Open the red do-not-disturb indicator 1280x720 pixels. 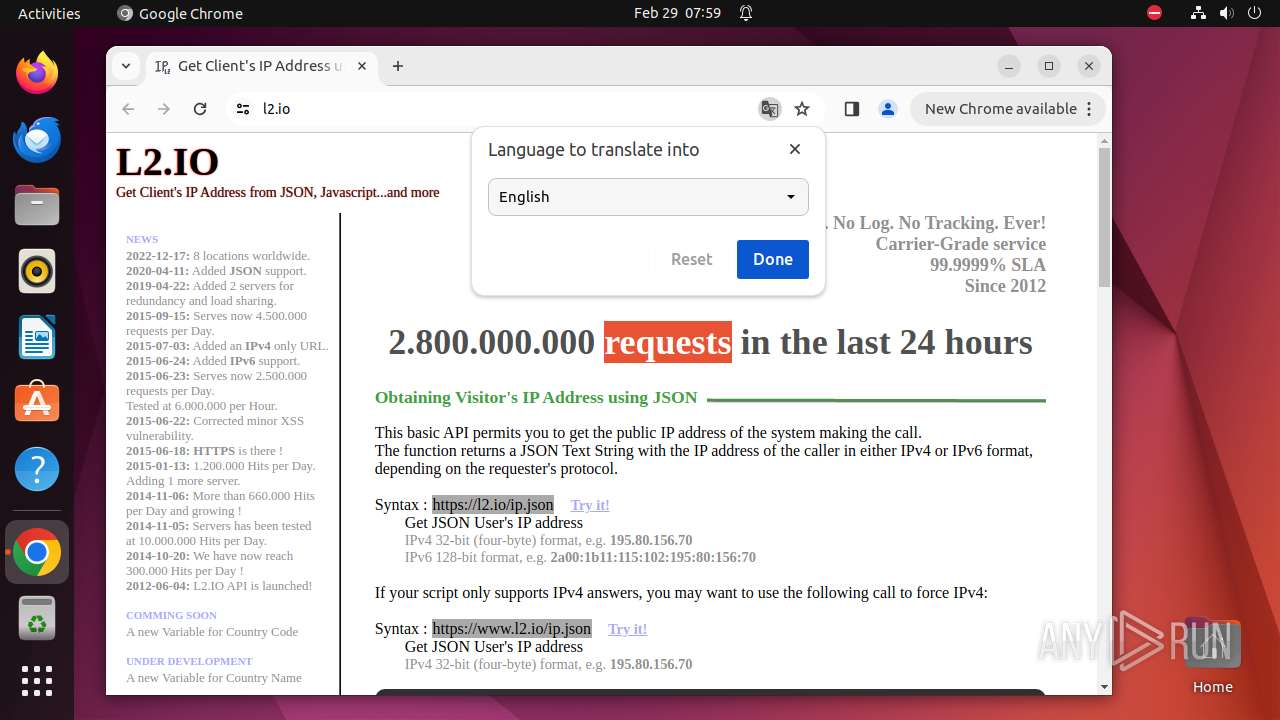1154,13
